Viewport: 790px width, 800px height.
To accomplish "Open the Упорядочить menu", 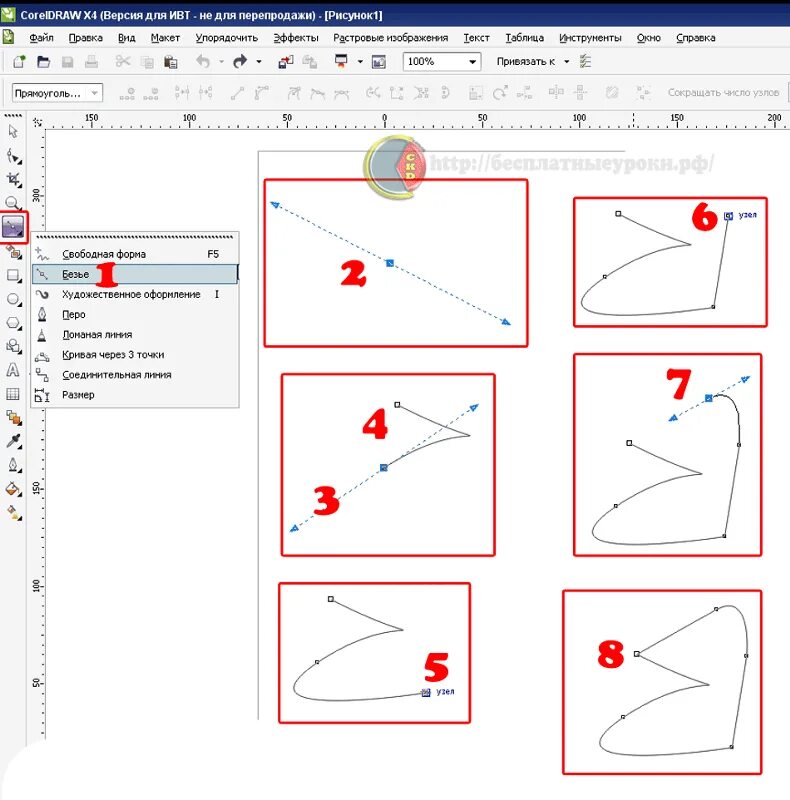I will point(227,38).
